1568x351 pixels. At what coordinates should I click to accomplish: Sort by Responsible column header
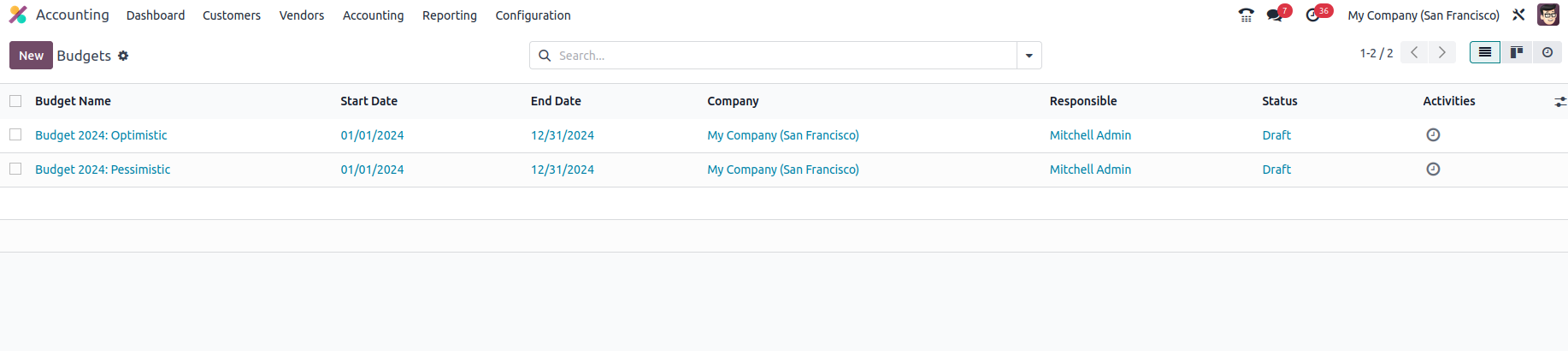tap(1083, 101)
